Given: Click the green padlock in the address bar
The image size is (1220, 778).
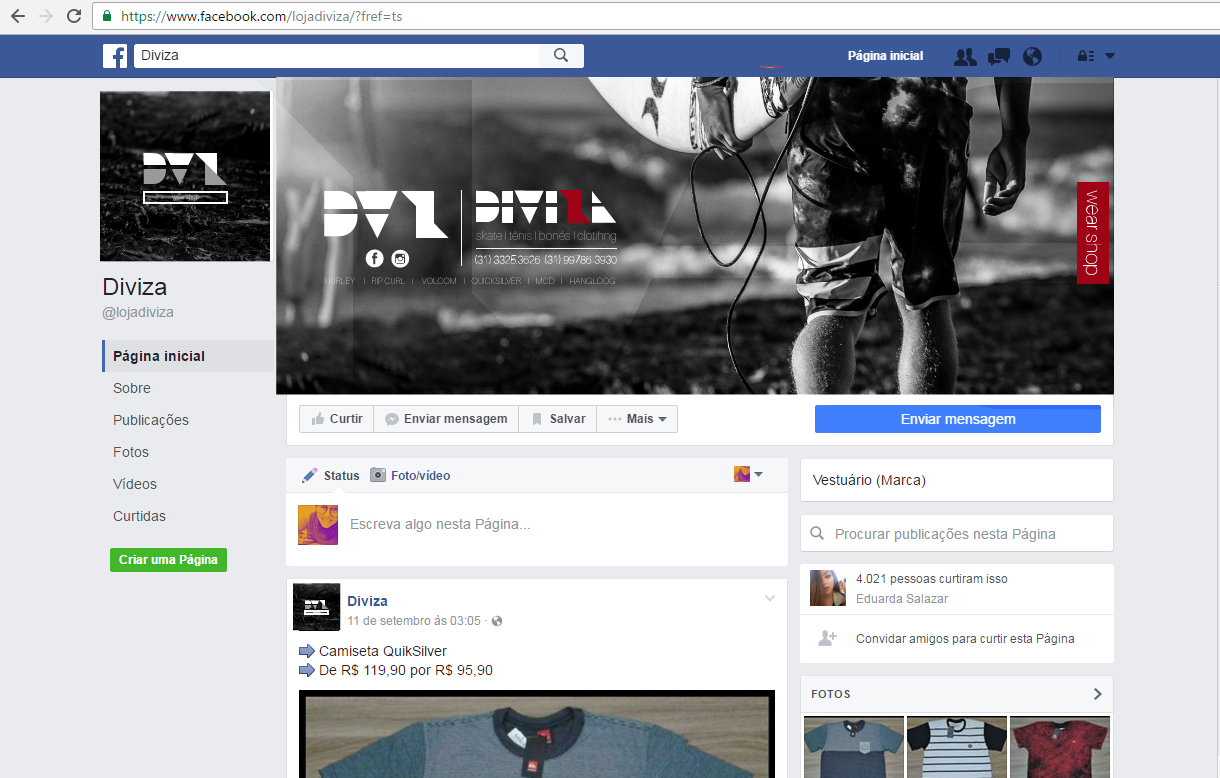Looking at the screenshot, I should (x=107, y=16).
